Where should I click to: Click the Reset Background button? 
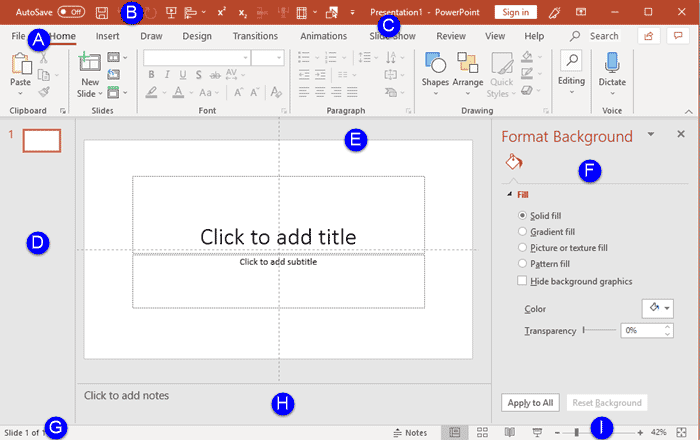click(607, 403)
